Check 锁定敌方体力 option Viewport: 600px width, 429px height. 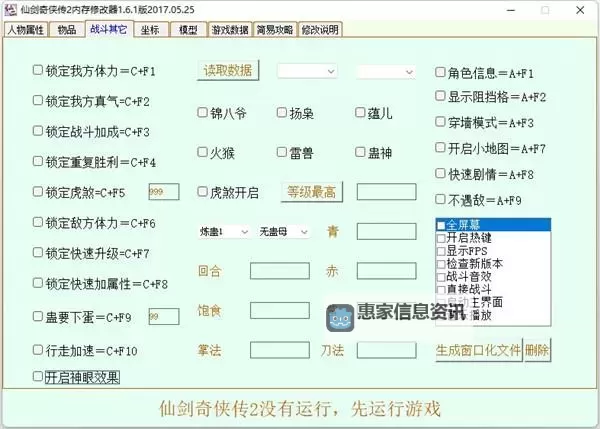tap(38, 222)
